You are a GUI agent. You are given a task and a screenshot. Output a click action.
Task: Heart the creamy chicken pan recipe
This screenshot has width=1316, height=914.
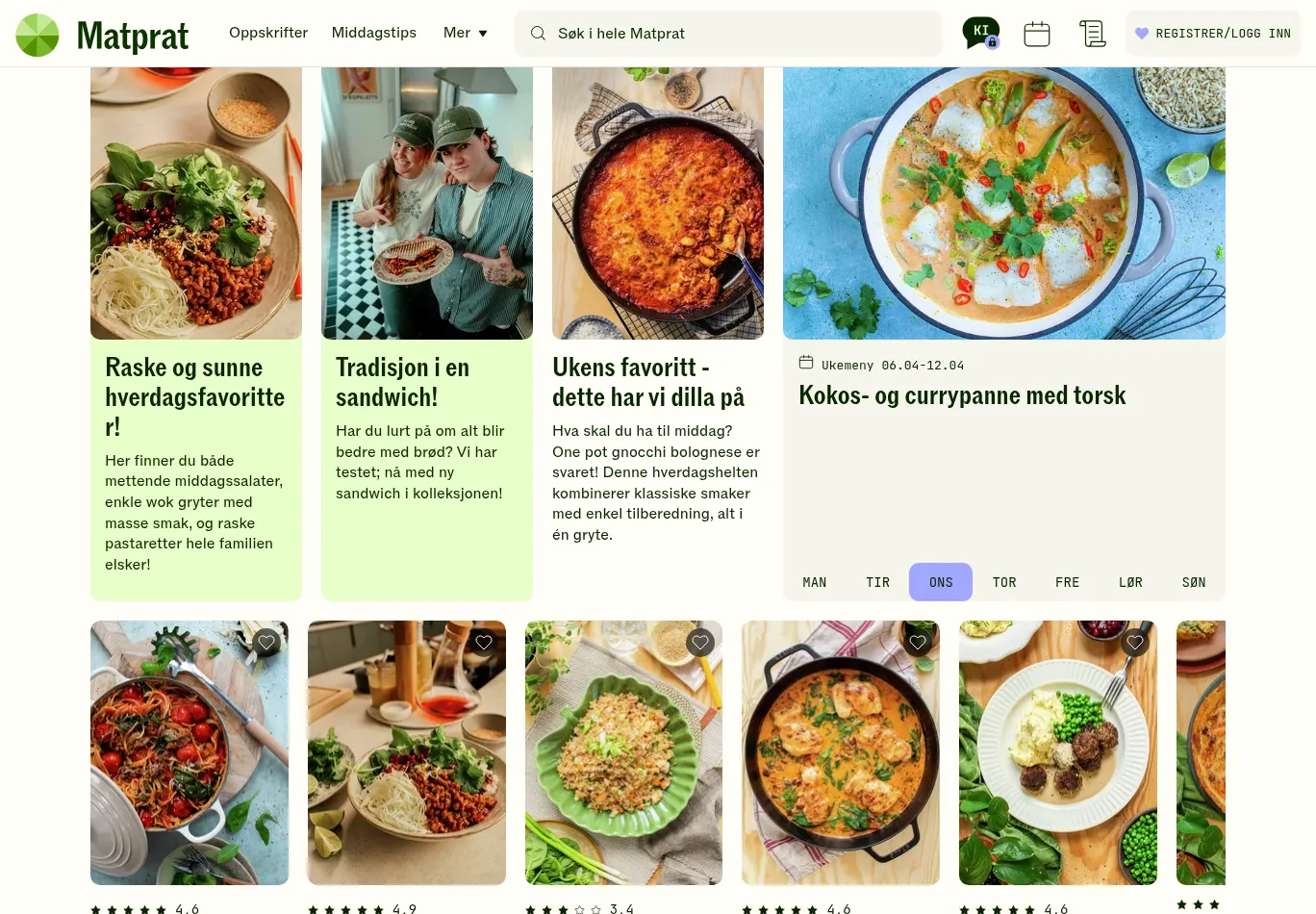(918, 643)
